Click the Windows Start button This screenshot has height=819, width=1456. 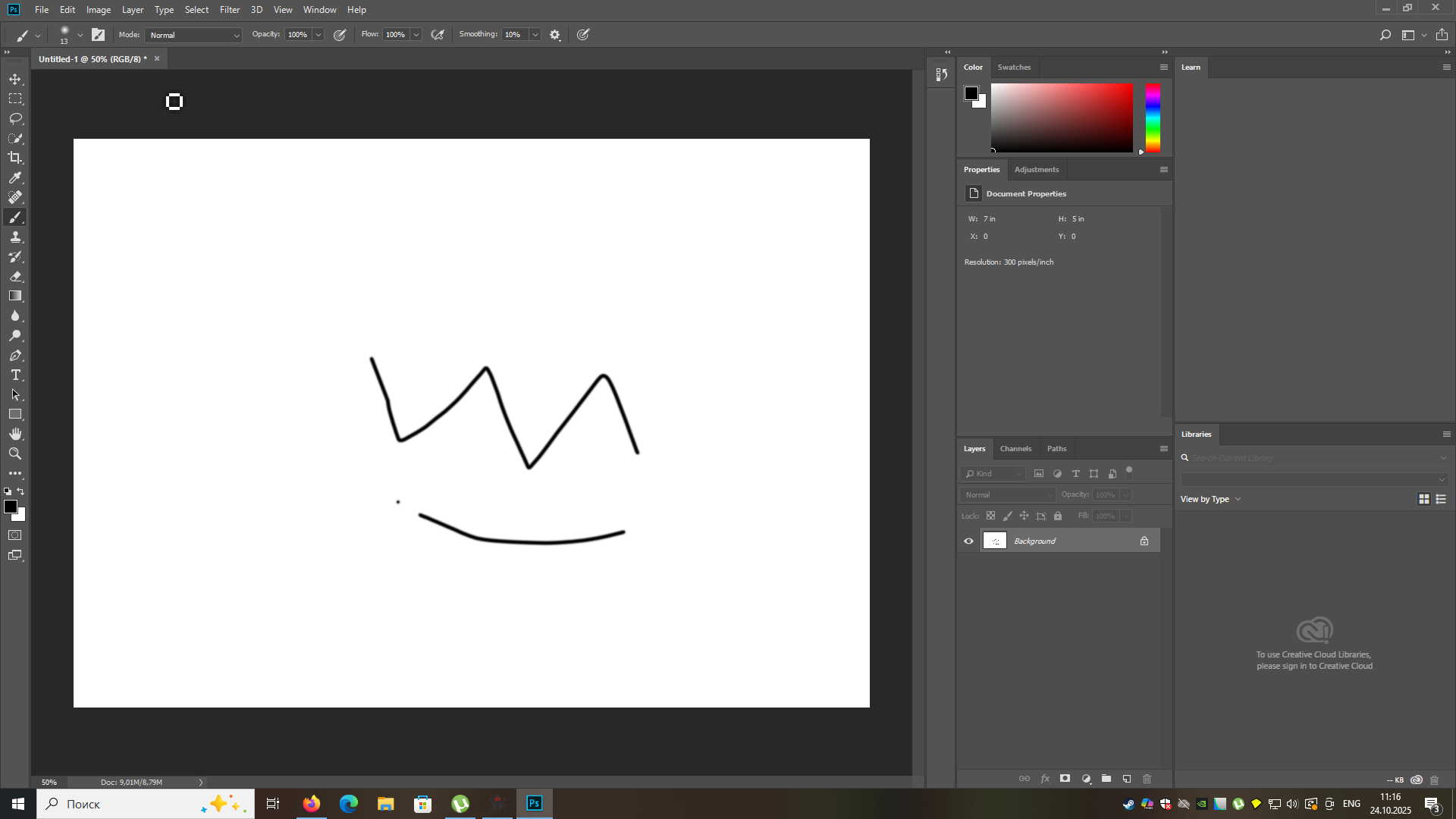coord(18,804)
